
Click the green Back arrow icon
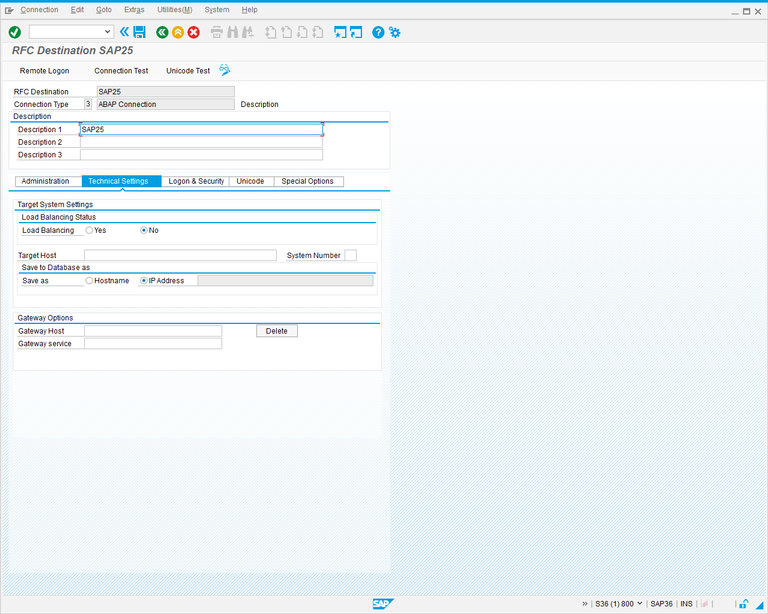pos(162,32)
